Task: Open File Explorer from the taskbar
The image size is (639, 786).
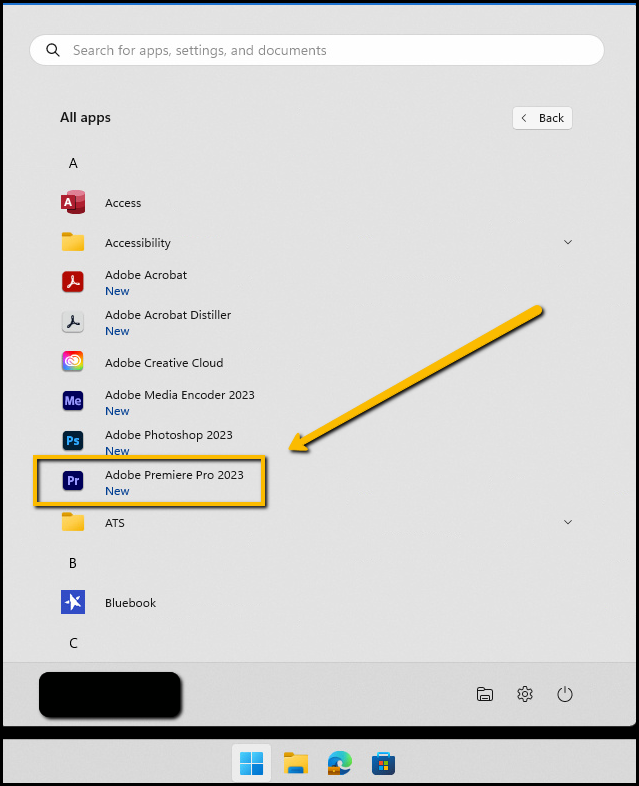Action: pyautogui.click(x=296, y=763)
